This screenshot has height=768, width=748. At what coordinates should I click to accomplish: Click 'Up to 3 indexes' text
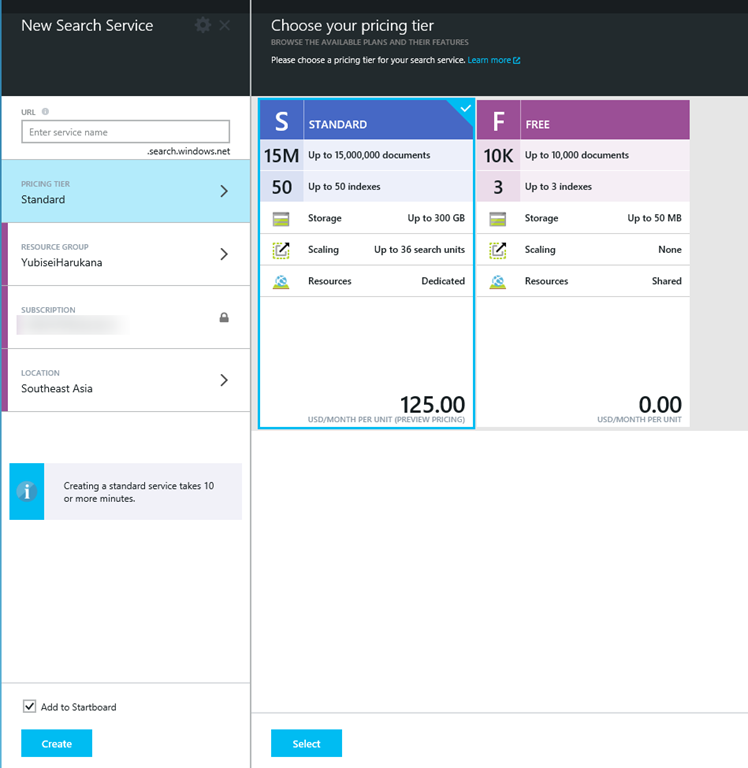558,187
